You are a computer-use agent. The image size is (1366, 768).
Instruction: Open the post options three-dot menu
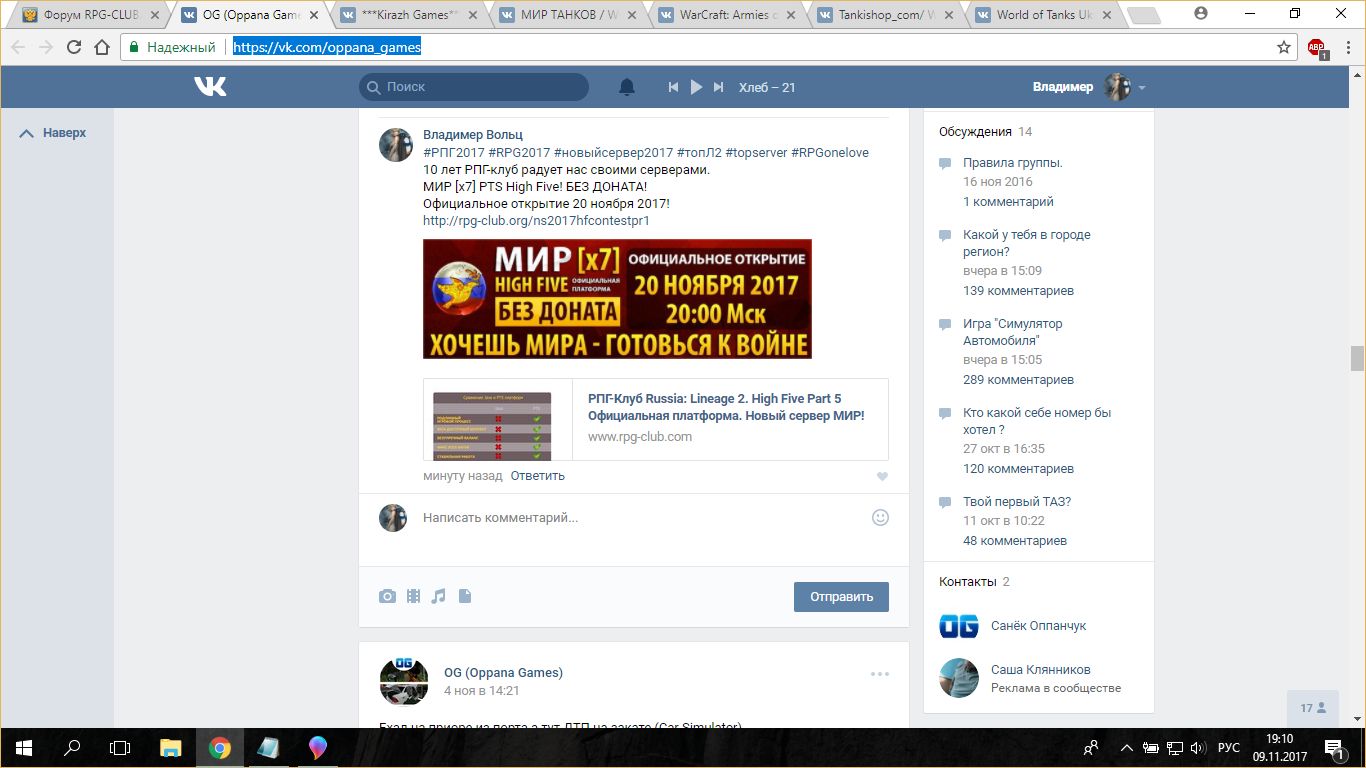click(x=880, y=674)
